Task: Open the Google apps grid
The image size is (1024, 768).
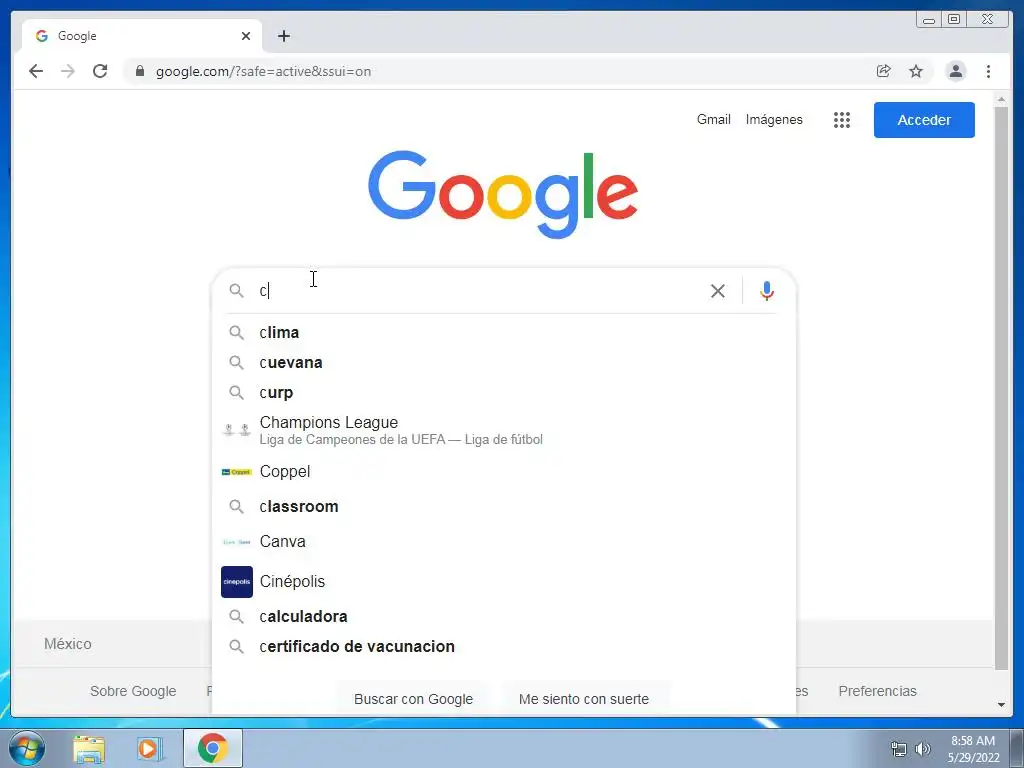Action: coord(842,120)
